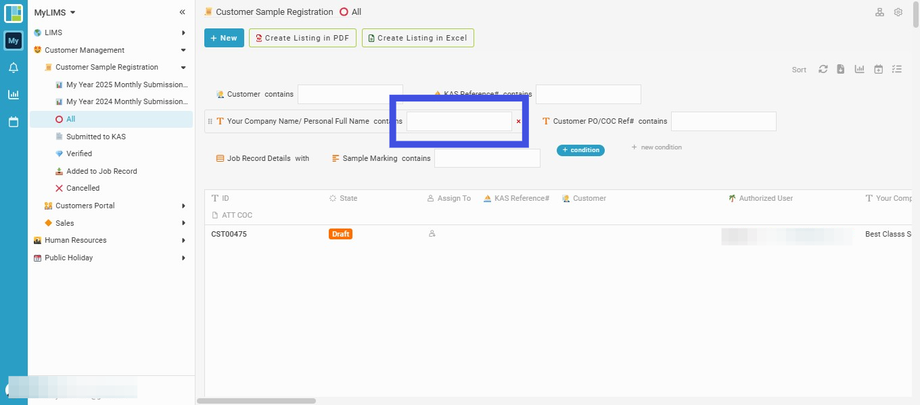Expand the Human Resources section
Screen dimensions: 920x405
(184, 241)
